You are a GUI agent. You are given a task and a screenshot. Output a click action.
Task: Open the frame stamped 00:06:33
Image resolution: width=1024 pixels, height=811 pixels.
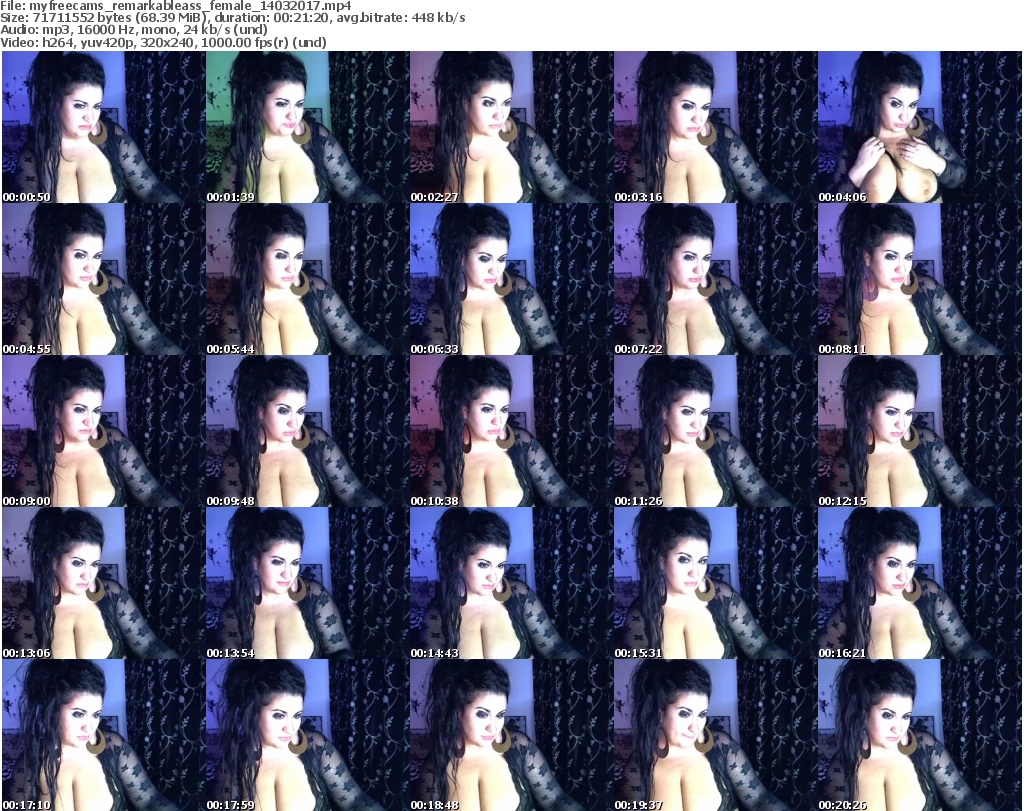pyautogui.click(x=511, y=279)
